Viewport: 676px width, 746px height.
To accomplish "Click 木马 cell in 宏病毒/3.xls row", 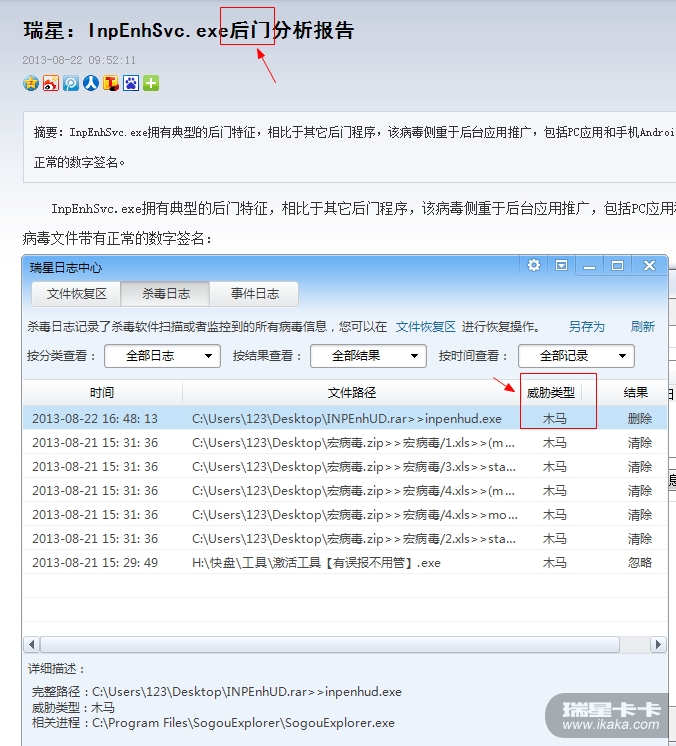I will pyautogui.click(x=555, y=467).
